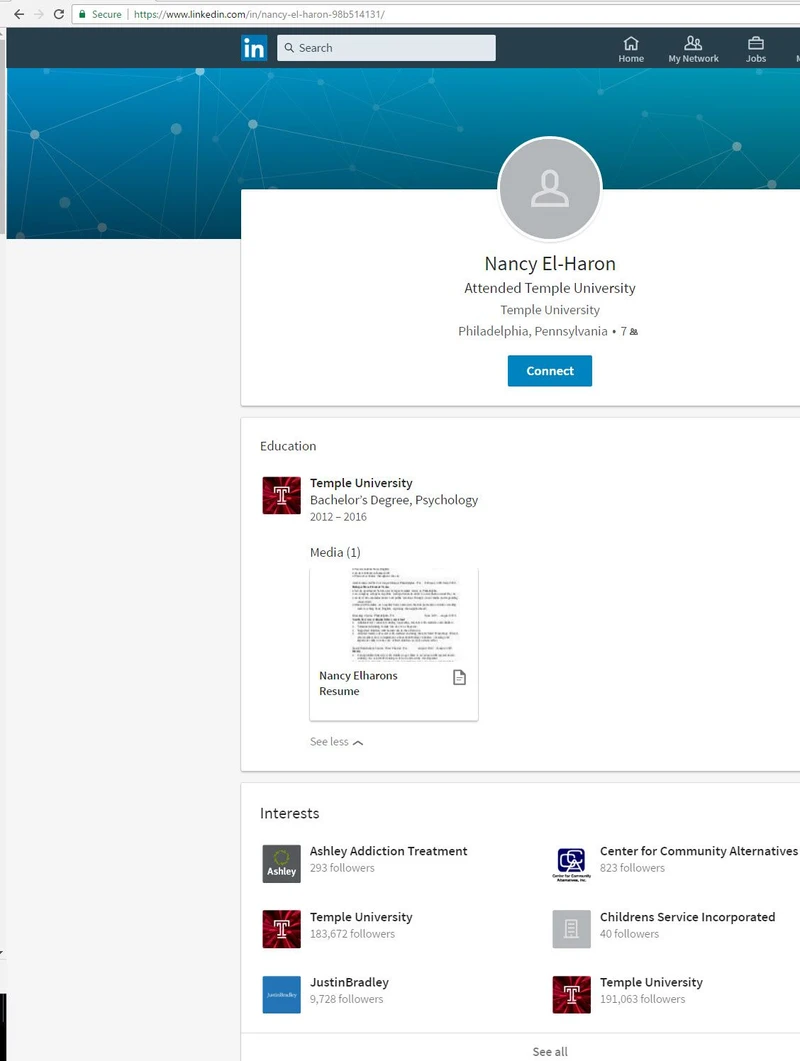Open My Network in nav bar

pos(693,49)
